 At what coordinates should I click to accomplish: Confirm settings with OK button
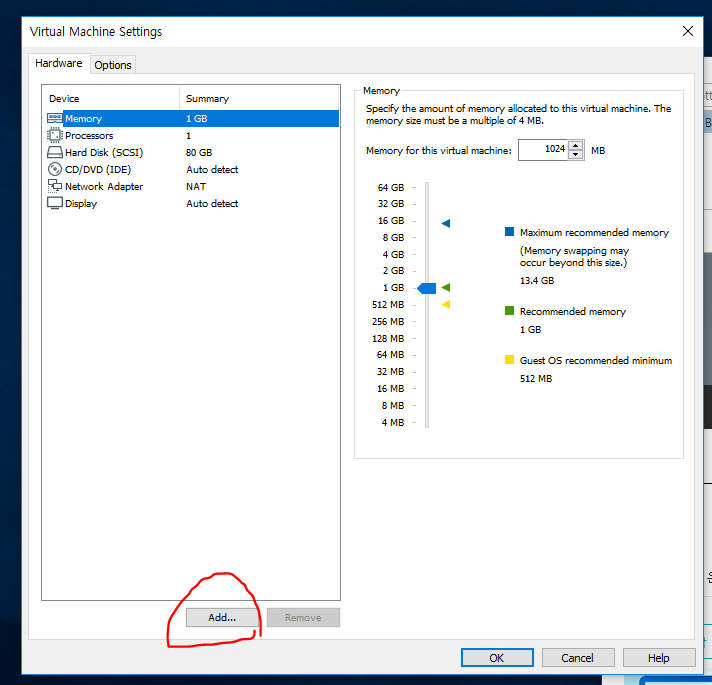pos(497,658)
